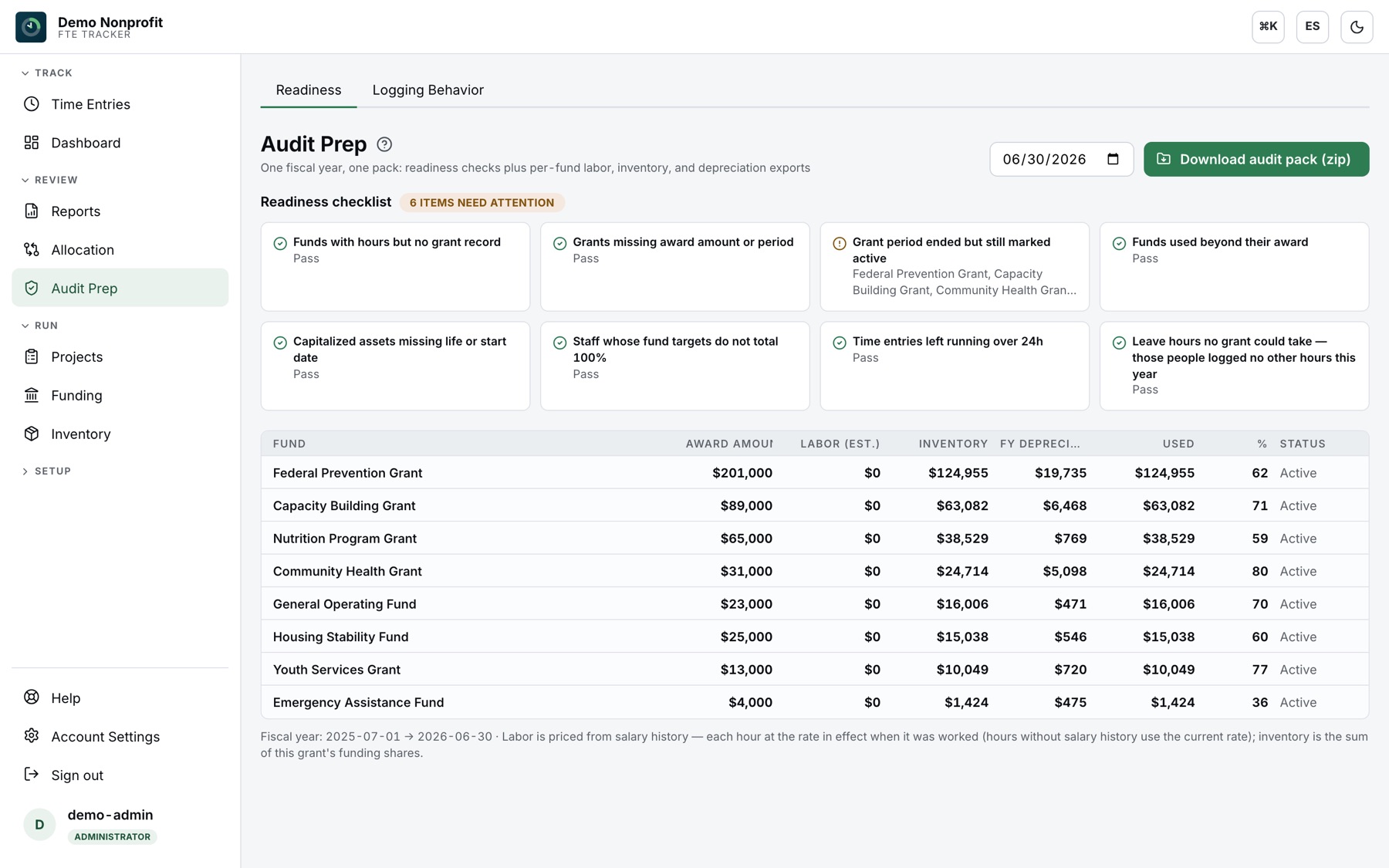Click the Capacity Building Grant fund name
1389x868 pixels.
click(x=344, y=506)
